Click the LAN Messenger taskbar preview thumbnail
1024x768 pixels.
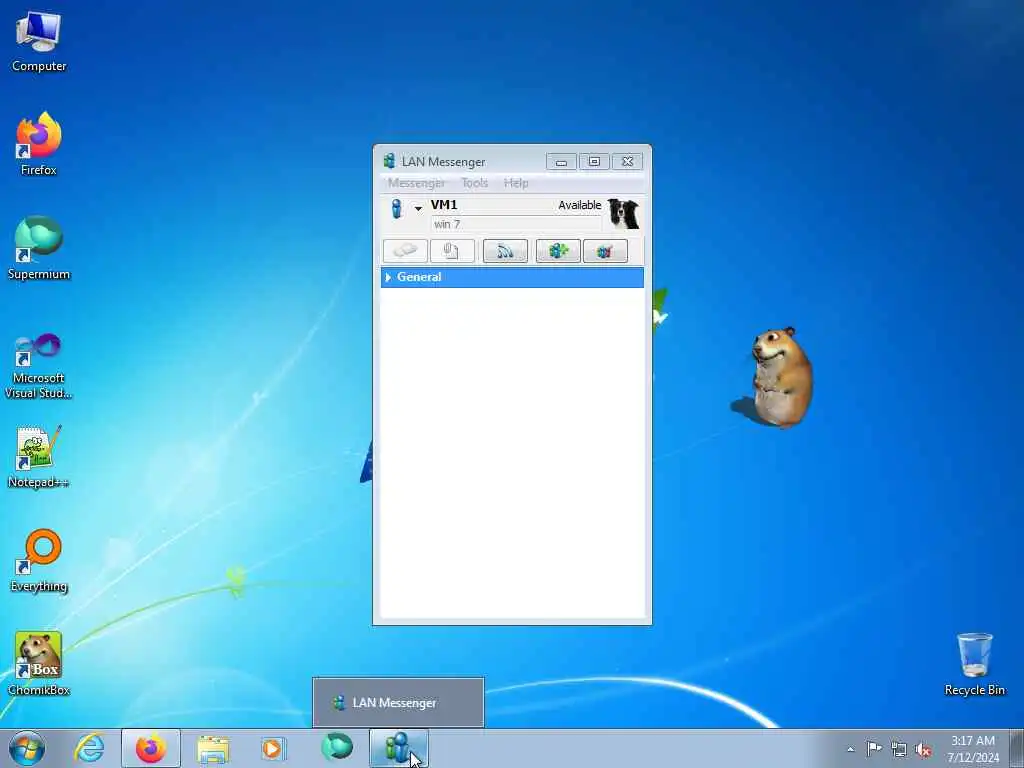pyautogui.click(x=398, y=702)
